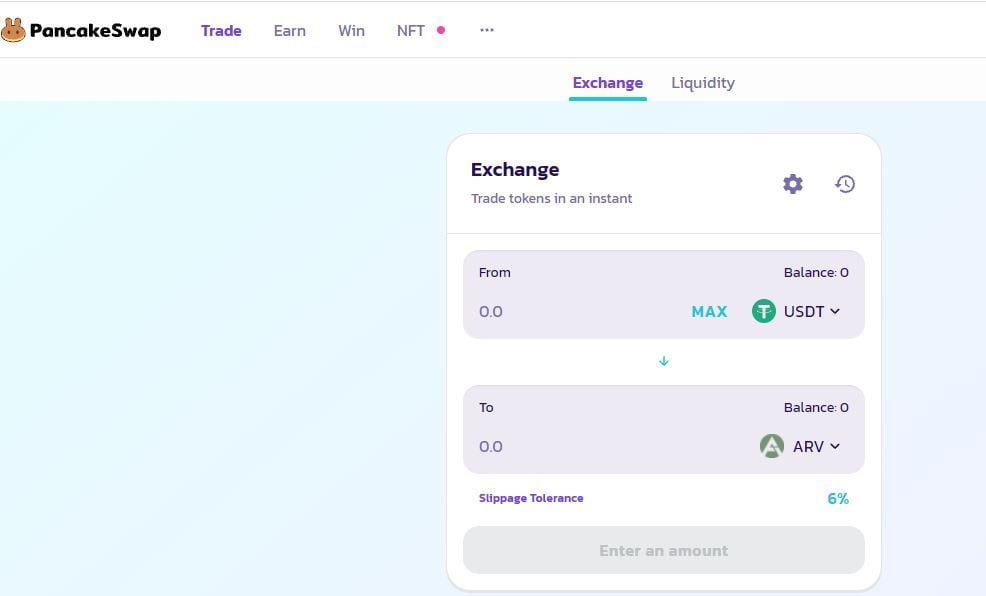Swap token direction with arrow icon

(664, 361)
